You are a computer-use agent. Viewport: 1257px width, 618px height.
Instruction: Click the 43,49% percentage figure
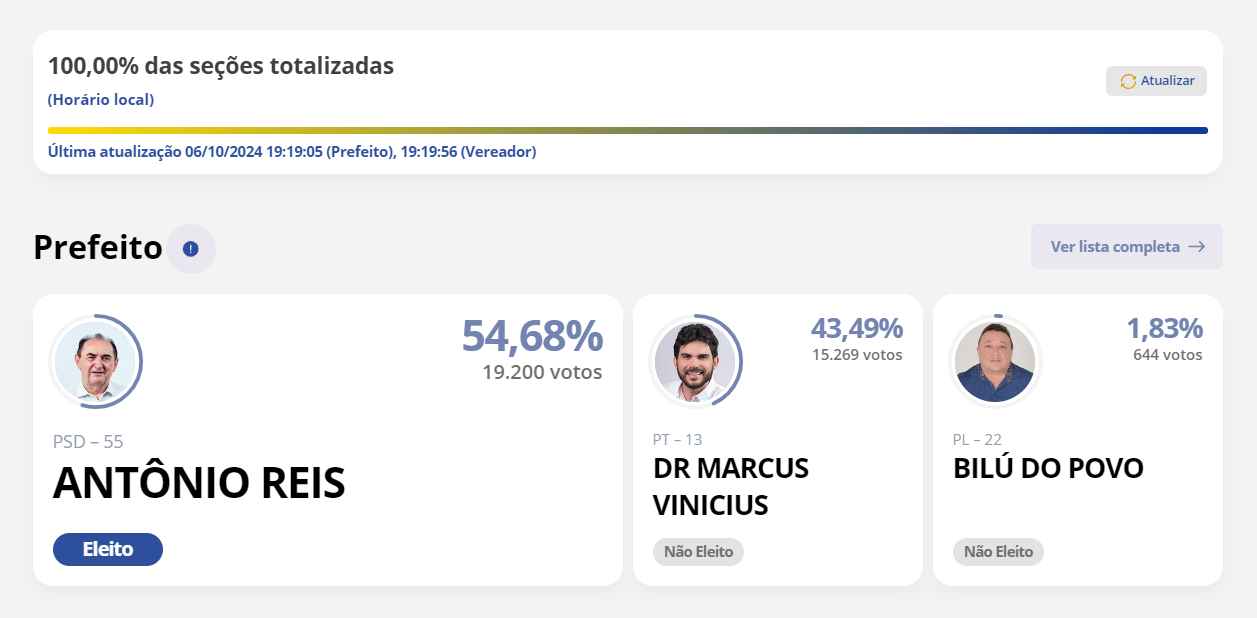856,328
